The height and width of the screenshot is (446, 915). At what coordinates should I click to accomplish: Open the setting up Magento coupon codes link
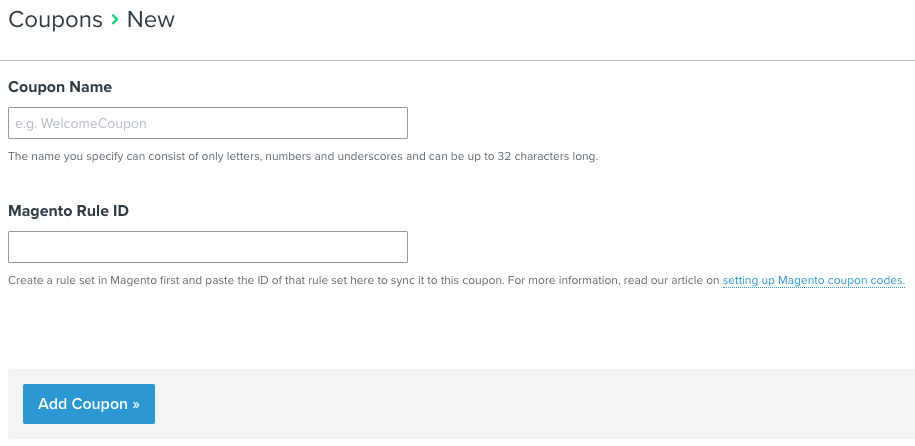[813, 281]
